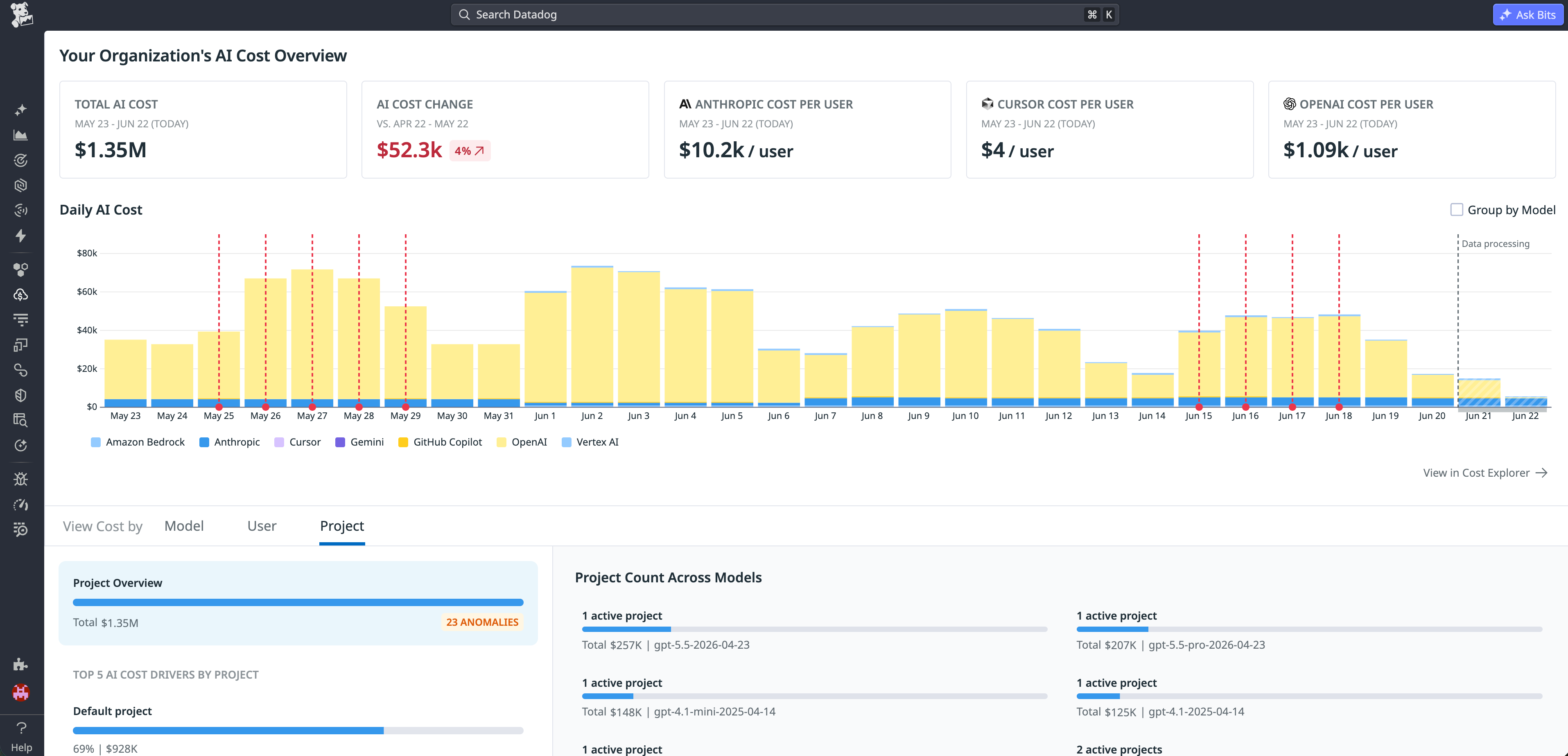Open the bug tracking sidebar icon

21,479
